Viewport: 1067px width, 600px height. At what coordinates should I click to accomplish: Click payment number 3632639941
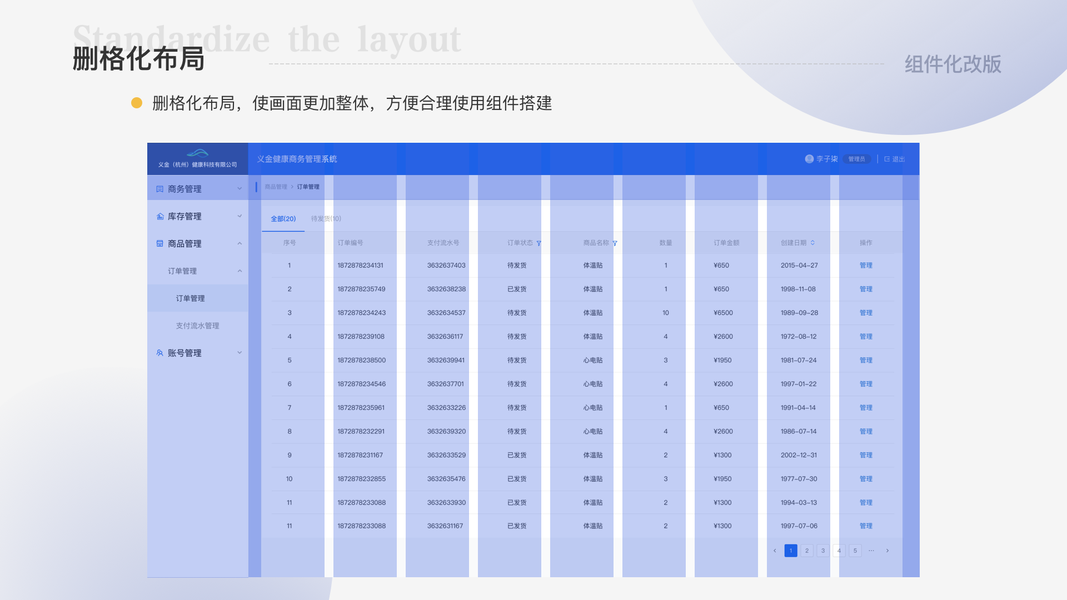tap(446, 361)
